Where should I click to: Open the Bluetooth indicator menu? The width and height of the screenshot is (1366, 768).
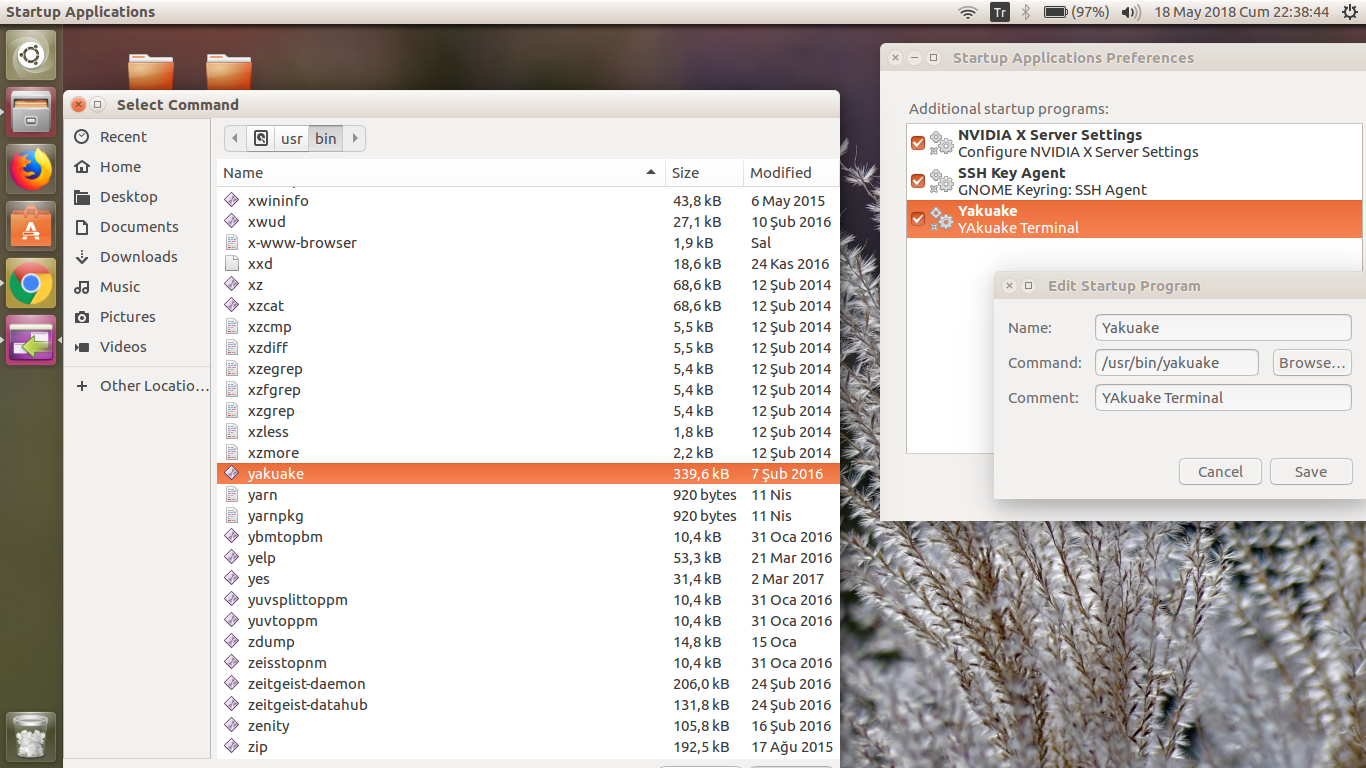[x=1025, y=12]
